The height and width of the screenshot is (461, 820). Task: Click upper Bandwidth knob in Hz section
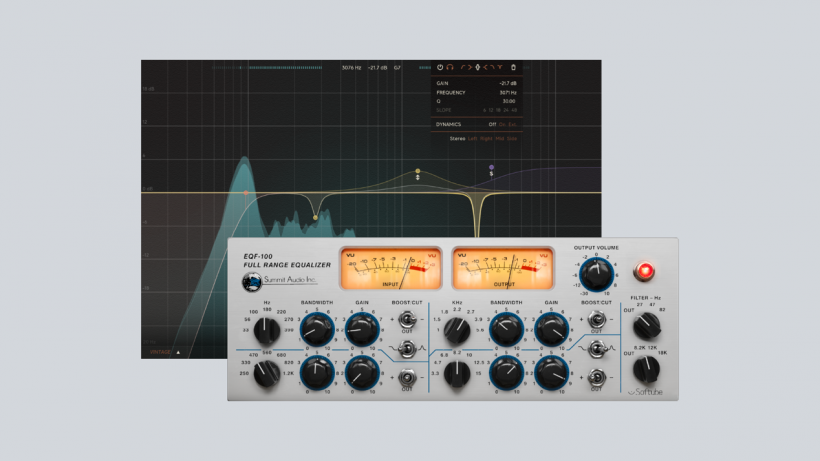317,330
